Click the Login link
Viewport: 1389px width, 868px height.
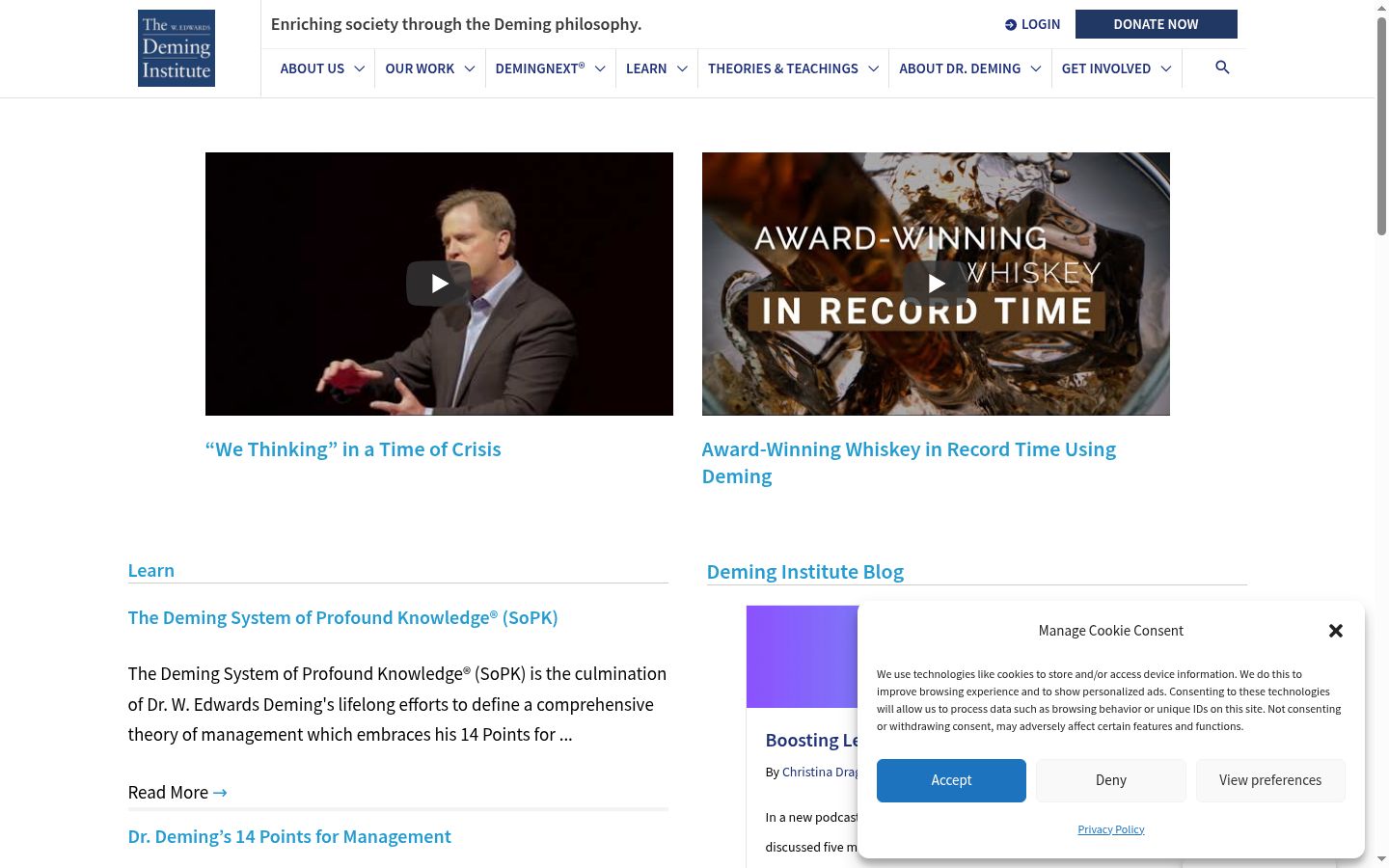click(1032, 24)
